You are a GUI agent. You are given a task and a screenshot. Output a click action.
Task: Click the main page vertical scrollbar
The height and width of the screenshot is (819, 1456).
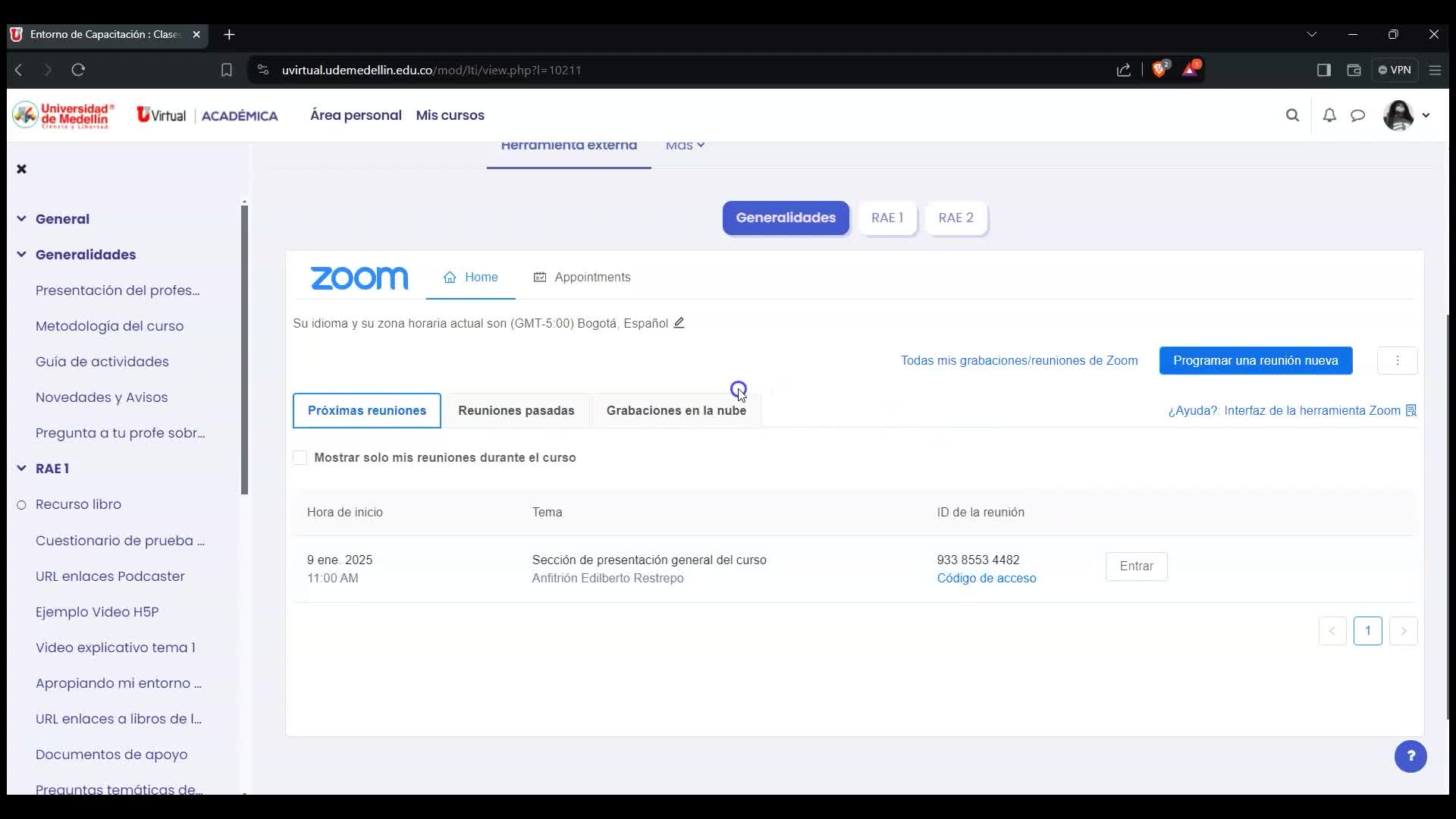tap(1448, 516)
